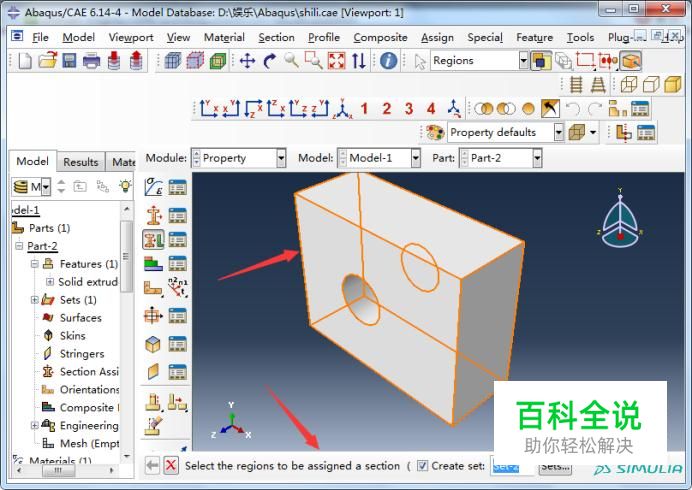
Task: Open the Part-2 dropdown
Action: click(x=537, y=158)
